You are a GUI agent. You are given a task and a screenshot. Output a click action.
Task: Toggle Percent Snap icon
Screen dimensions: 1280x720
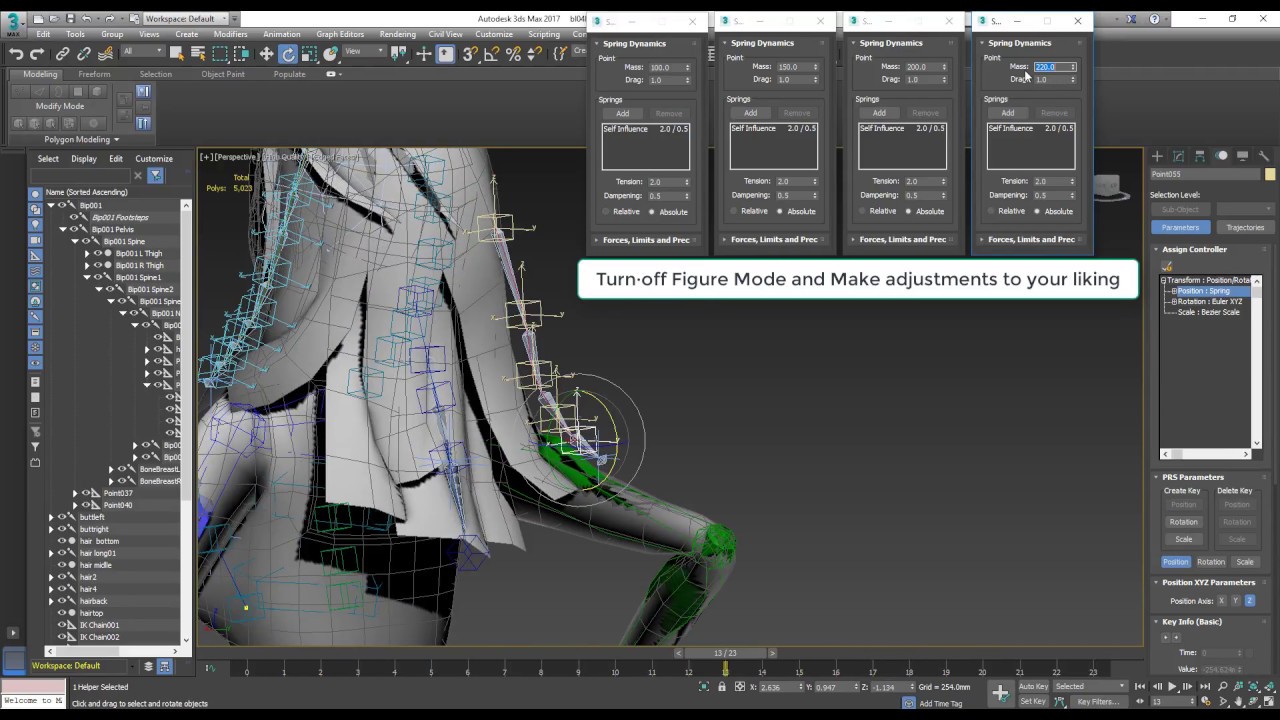[514, 54]
